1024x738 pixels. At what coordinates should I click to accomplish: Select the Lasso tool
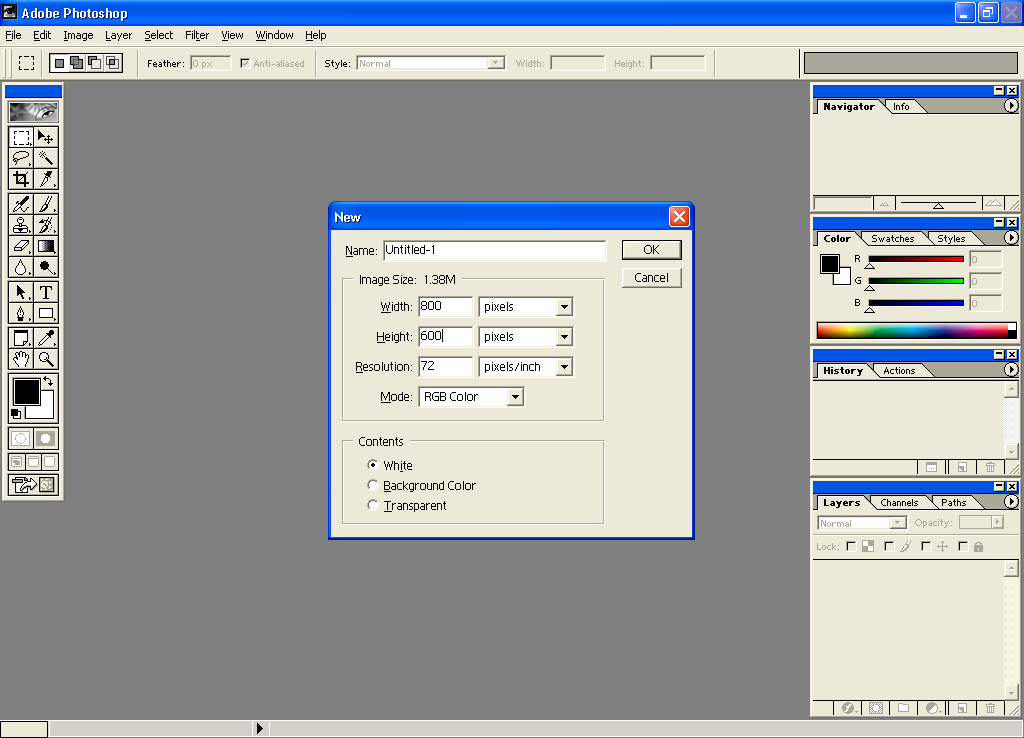point(21,158)
